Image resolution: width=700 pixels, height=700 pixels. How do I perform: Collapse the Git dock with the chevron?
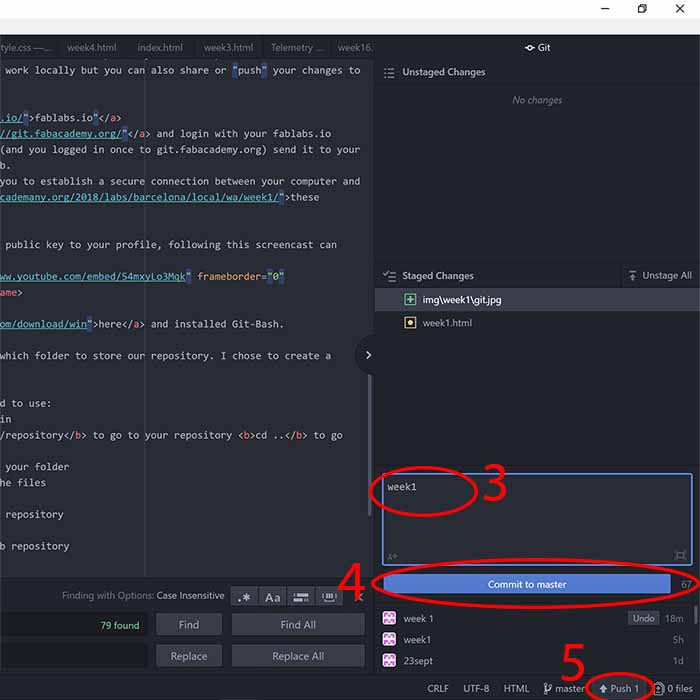tap(368, 355)
